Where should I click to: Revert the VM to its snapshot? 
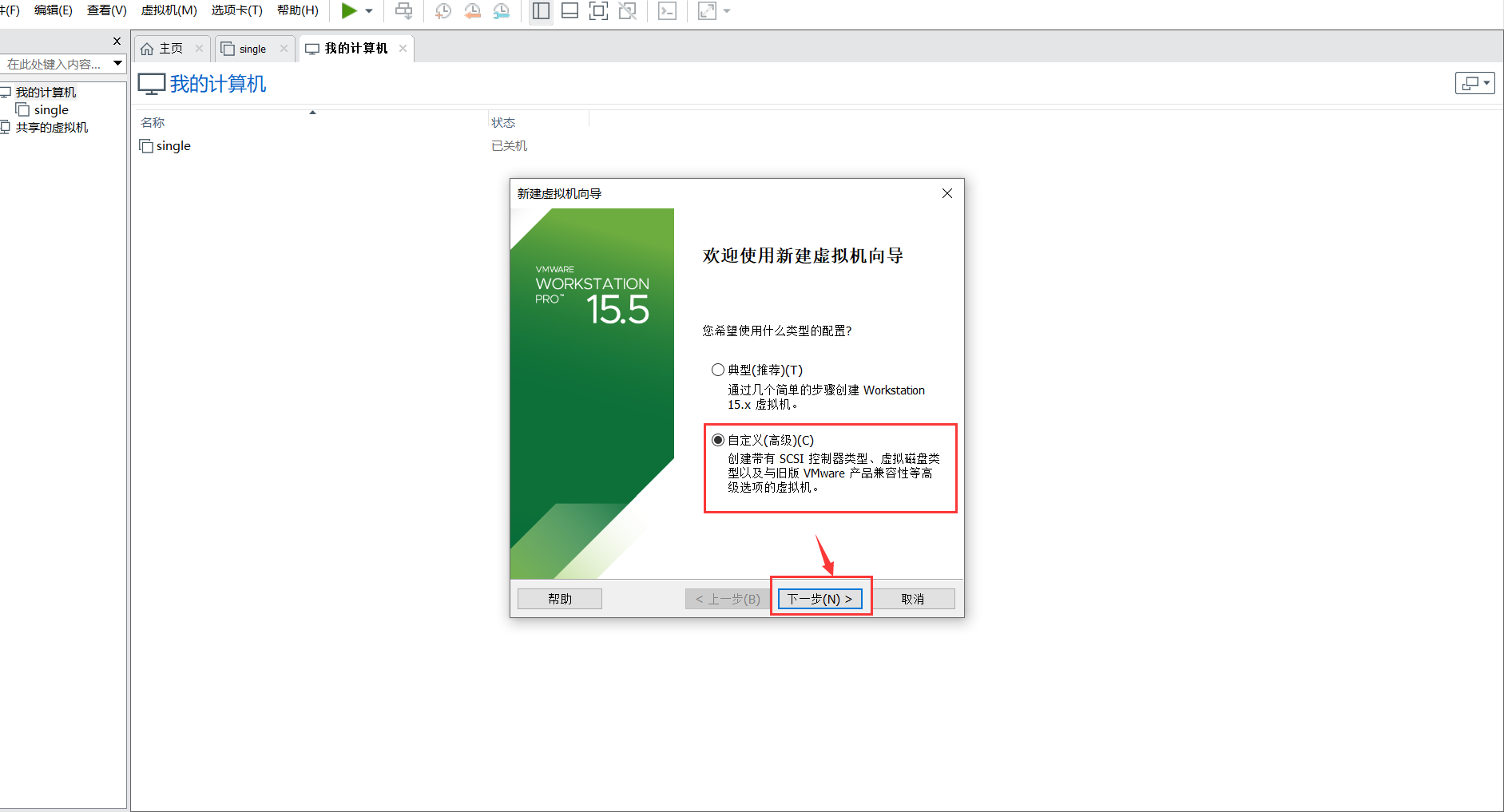[472, 10]
